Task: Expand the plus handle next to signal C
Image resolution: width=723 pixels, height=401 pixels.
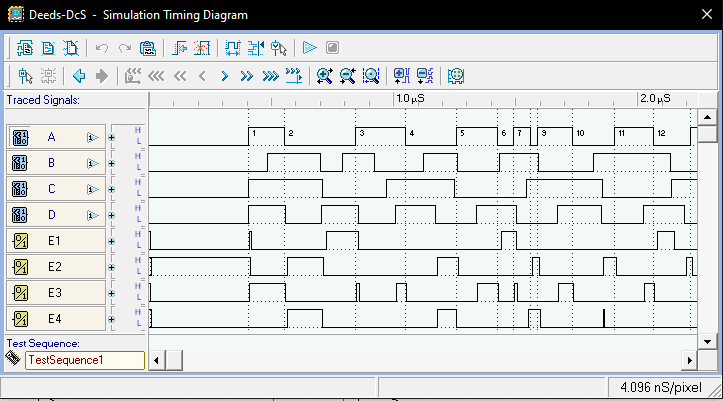Action: (x=112, y=189)
